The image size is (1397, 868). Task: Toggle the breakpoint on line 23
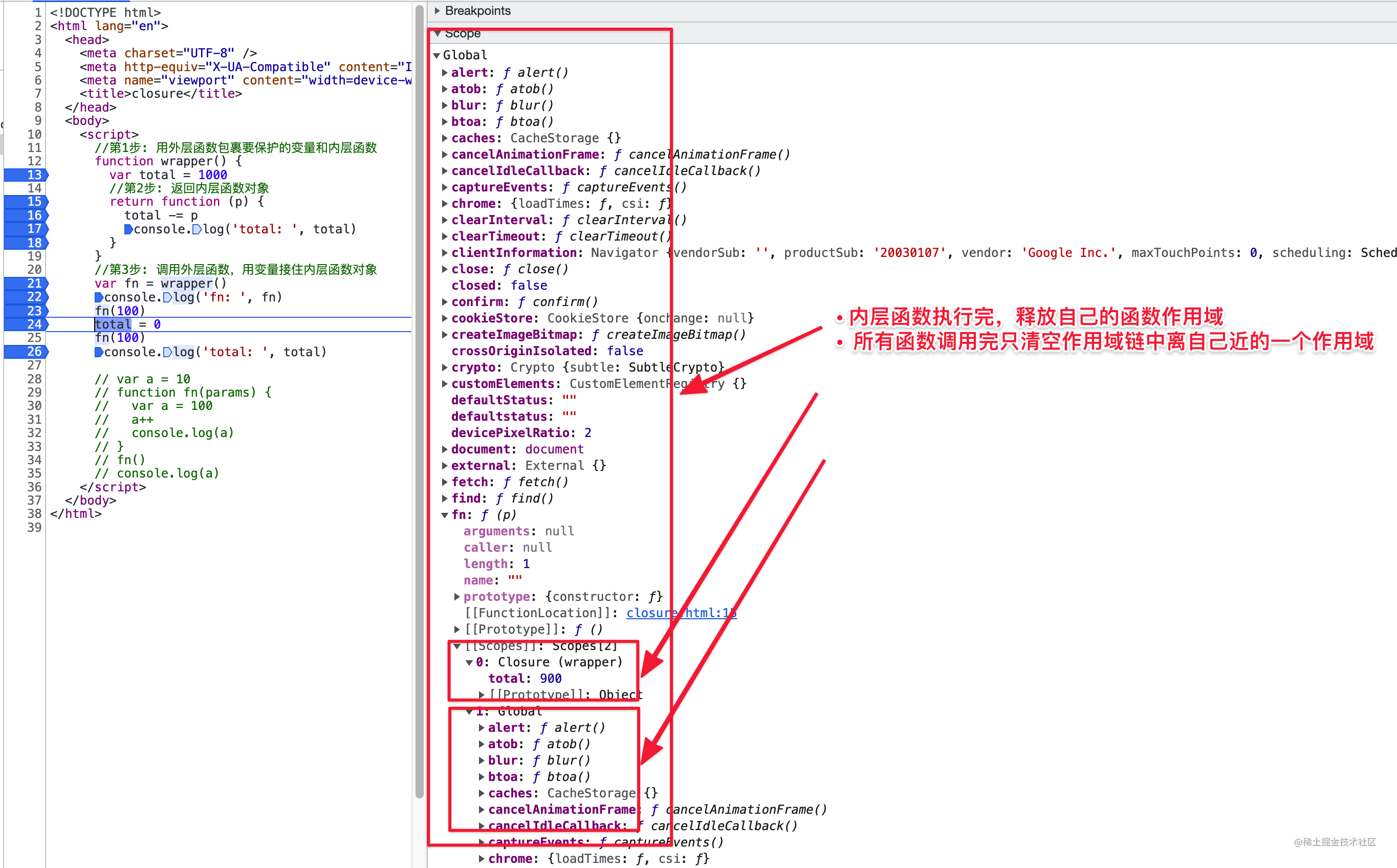coord(26,311)
